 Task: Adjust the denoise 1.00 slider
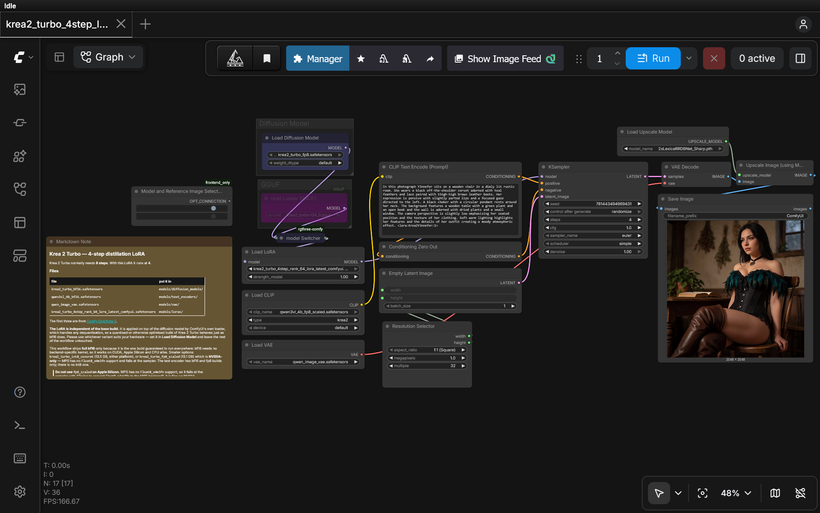(593, 252)
